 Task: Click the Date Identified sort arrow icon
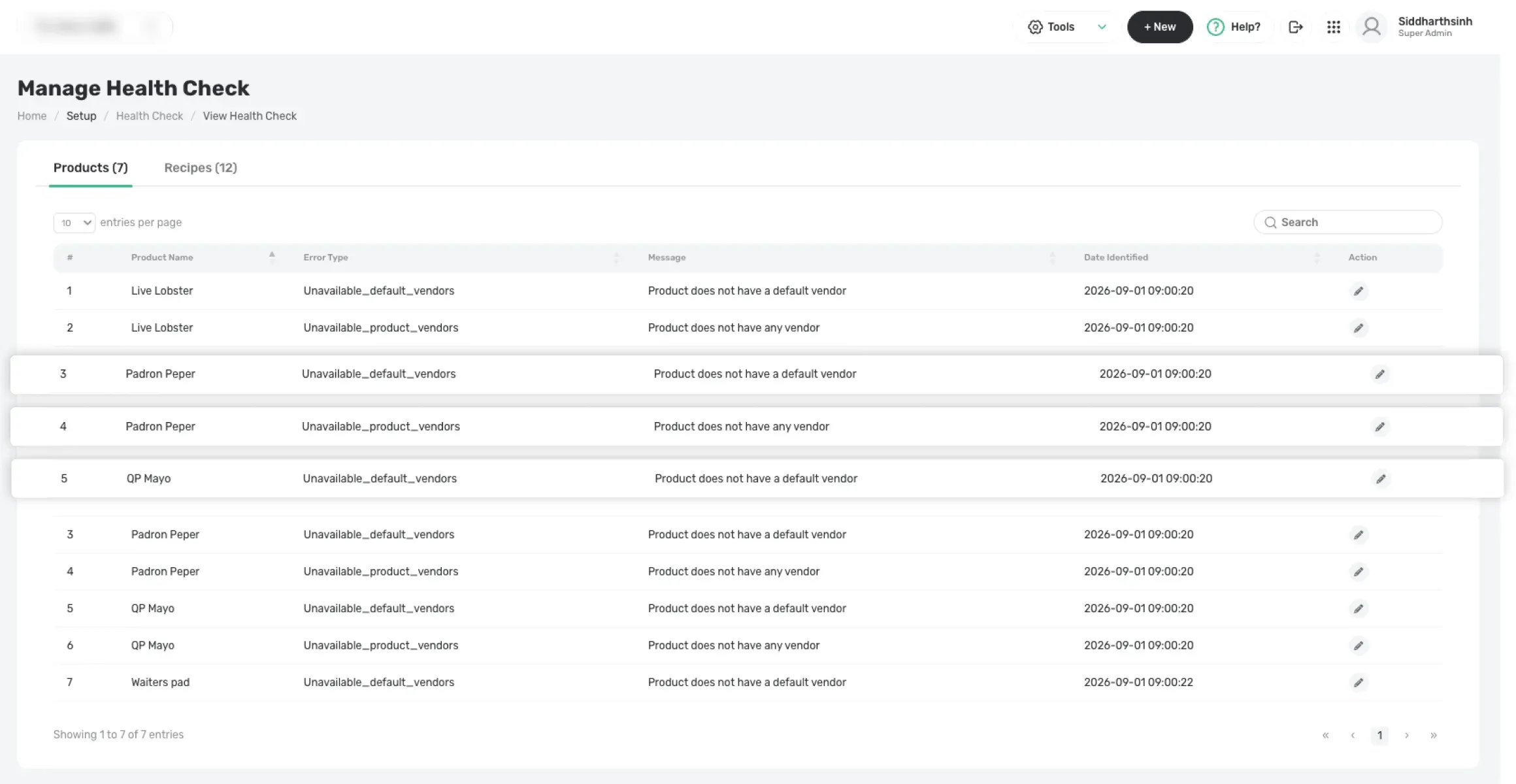pos(1317,257)
